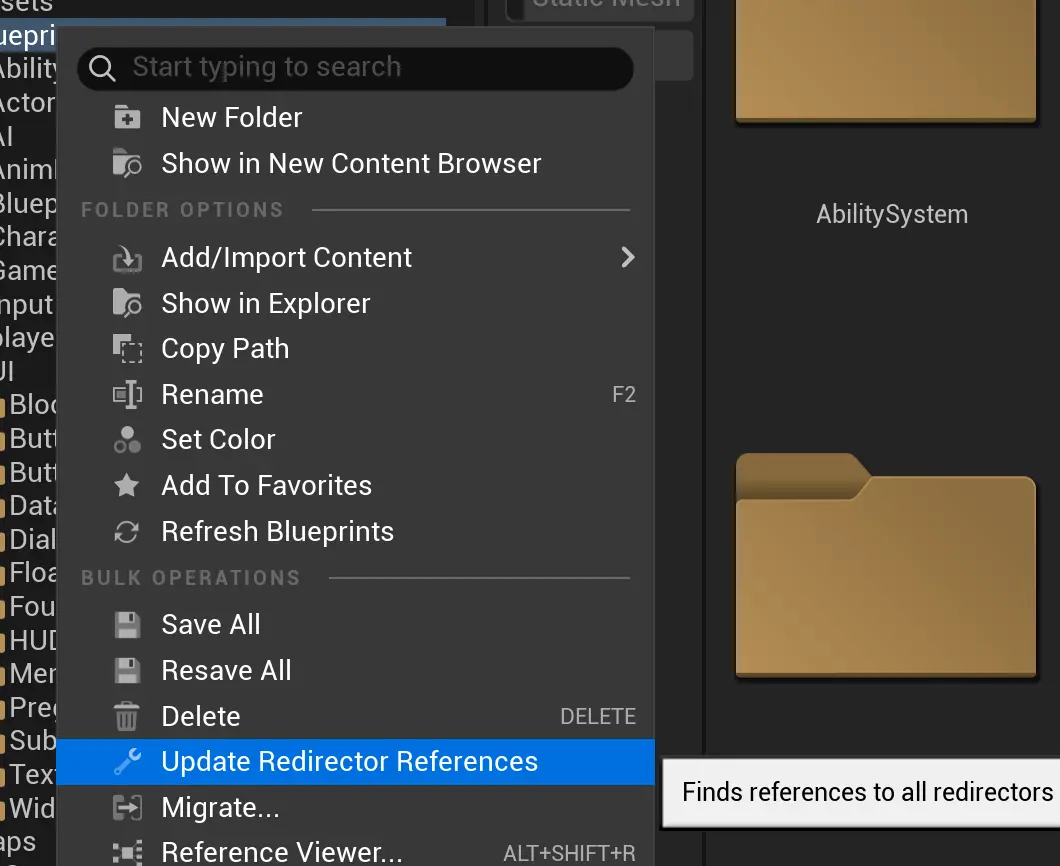Screen dimensions: 1060x866
Task: Launch Reference Viewer... from the menu
Action: pyautogui.click(x=281, y=852)
